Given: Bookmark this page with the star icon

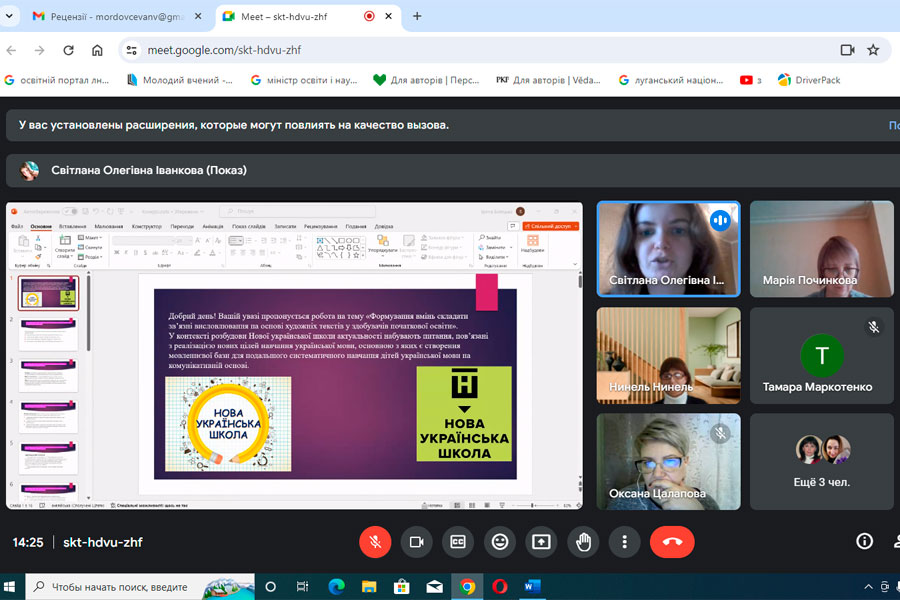Looking at the screenshot, I should tap(873, 50).
